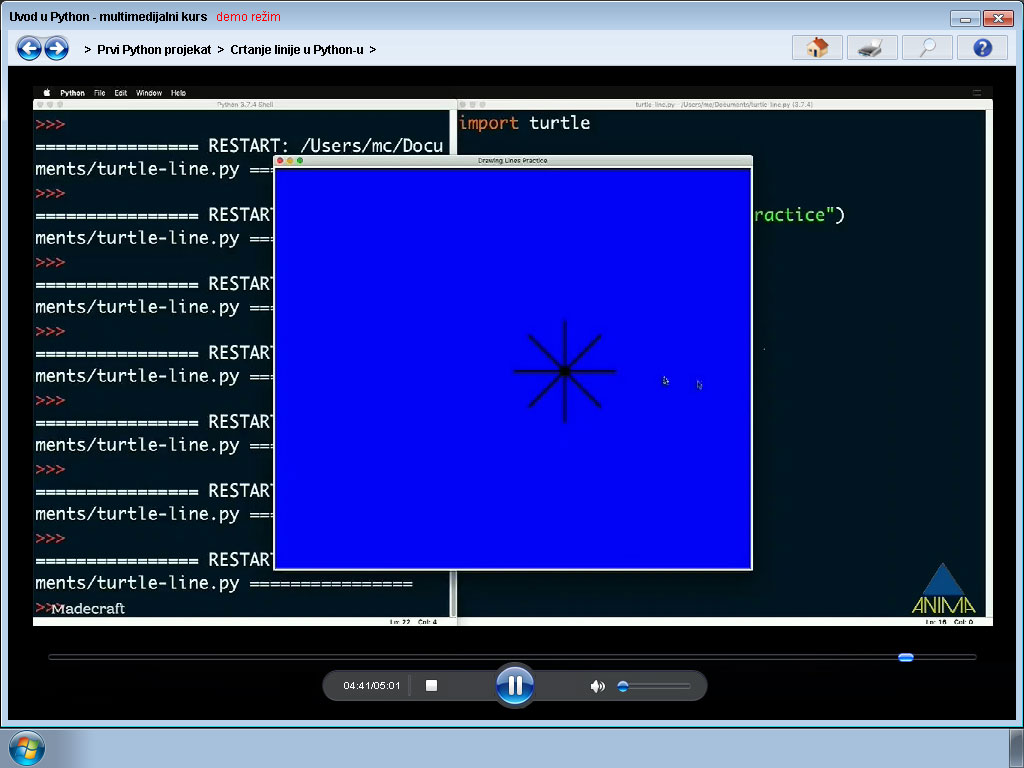Open the Windows Start menu

pyautogui.click(x=27, y=748)
